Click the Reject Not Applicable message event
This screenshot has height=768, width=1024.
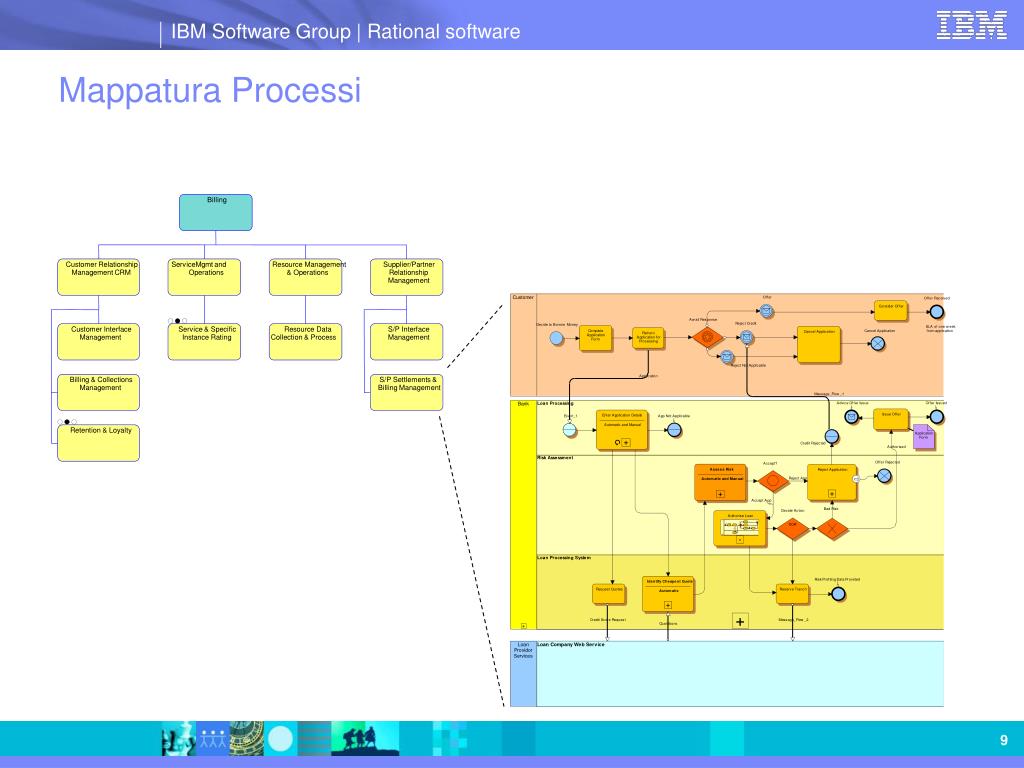(726, 357)
